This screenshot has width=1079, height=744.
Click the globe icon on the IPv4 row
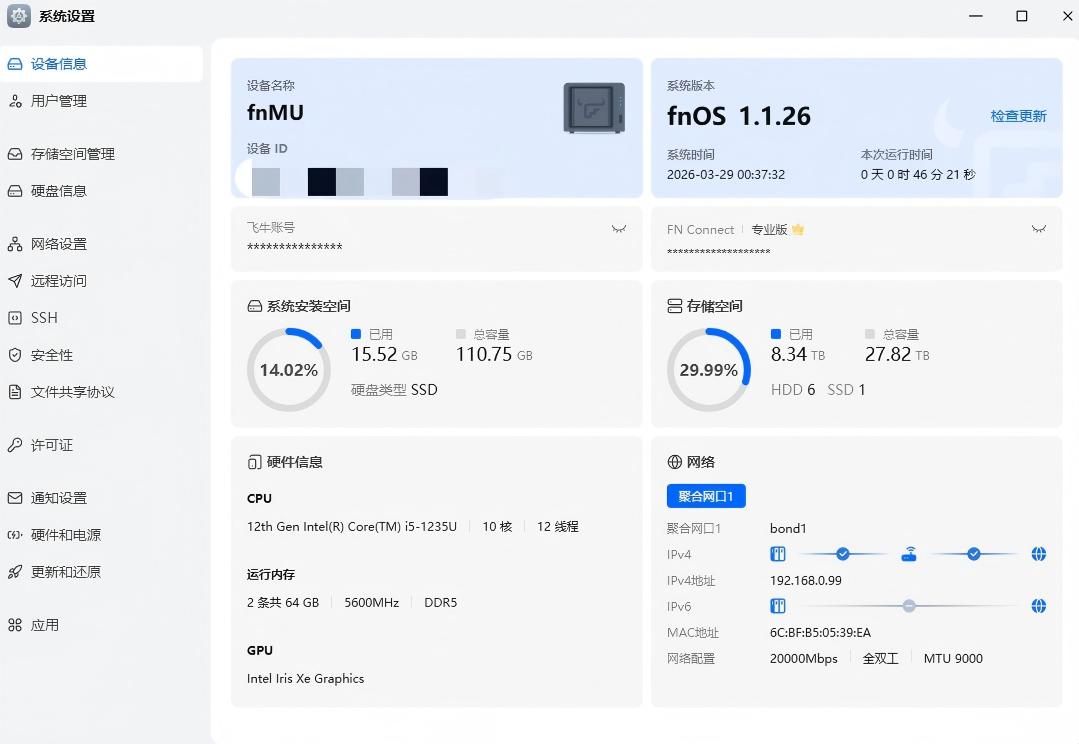point(1038,553)
